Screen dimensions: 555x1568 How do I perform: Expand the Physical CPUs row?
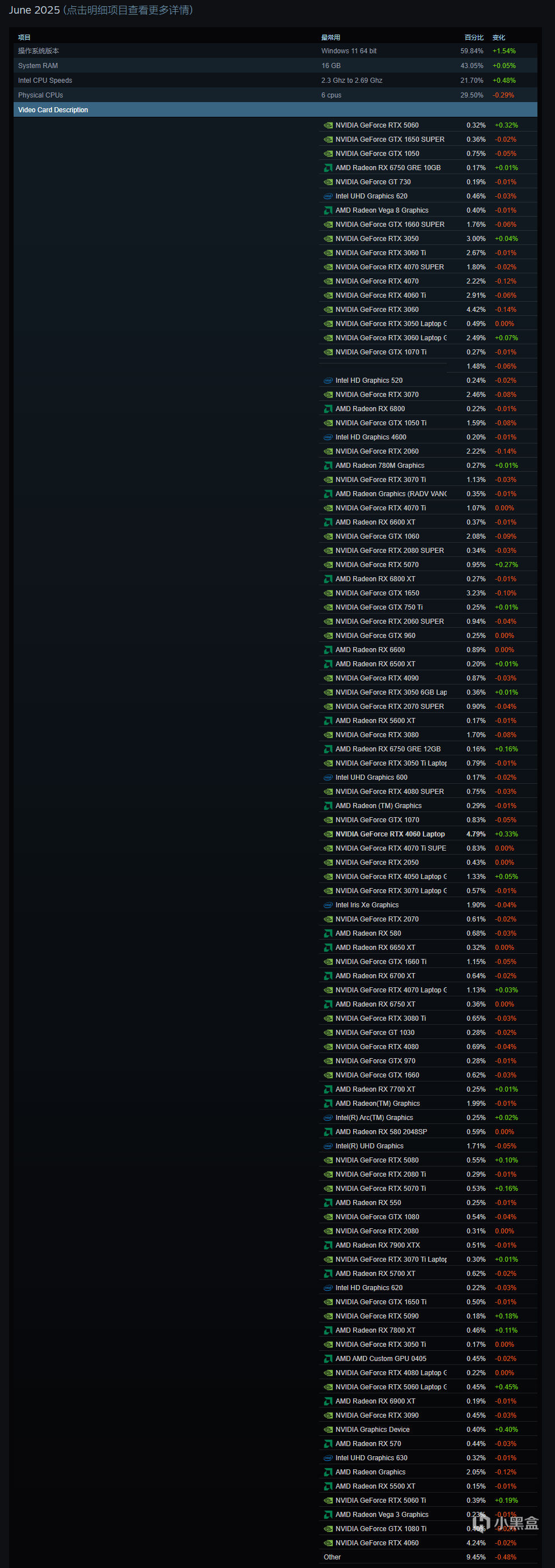coord(275,95)
